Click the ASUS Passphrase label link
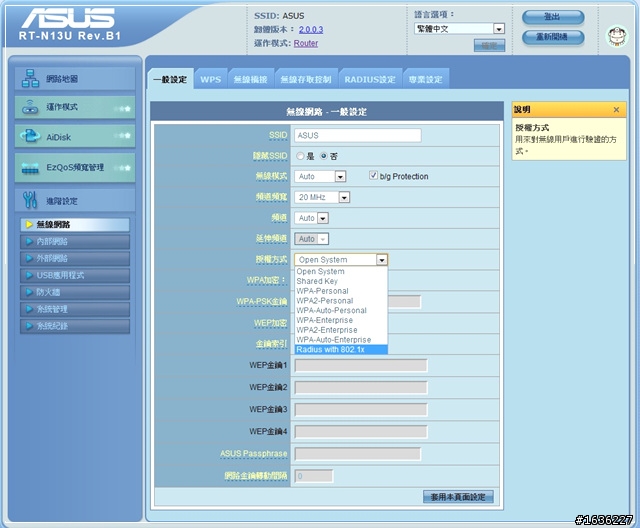This screenshot has height=528, width=640. click(253, 453)
